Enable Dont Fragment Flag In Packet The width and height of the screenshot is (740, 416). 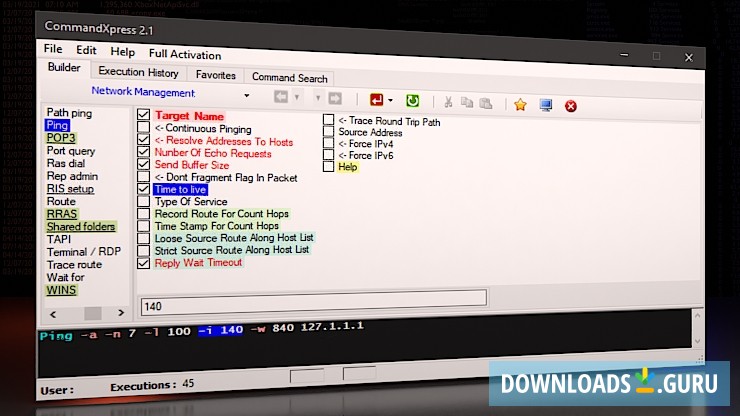[x=143, y=176]
